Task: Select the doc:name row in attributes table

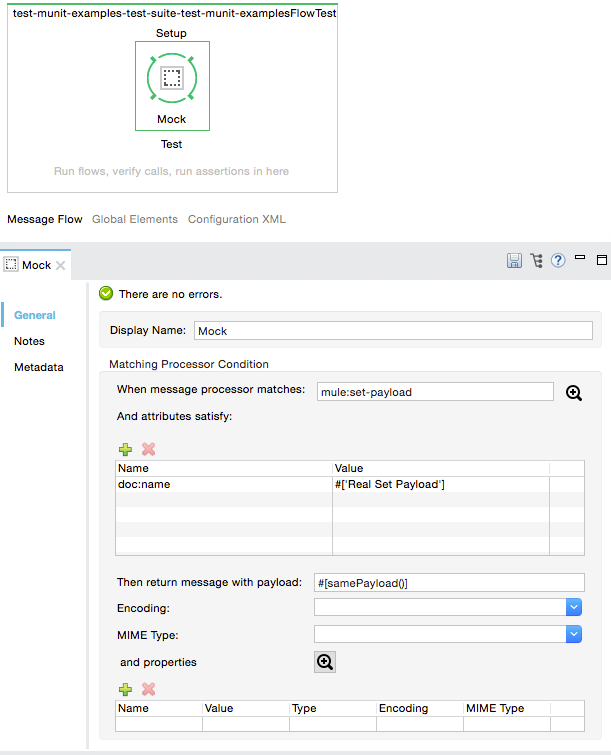Action: point(224,484)
